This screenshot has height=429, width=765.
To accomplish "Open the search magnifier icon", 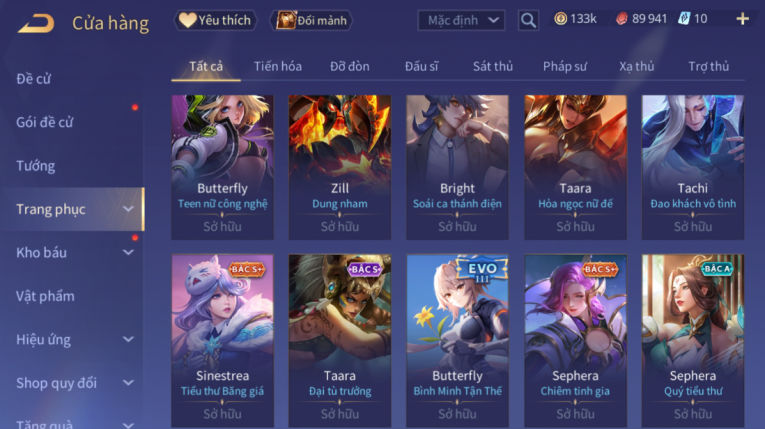I will (528, 20).
